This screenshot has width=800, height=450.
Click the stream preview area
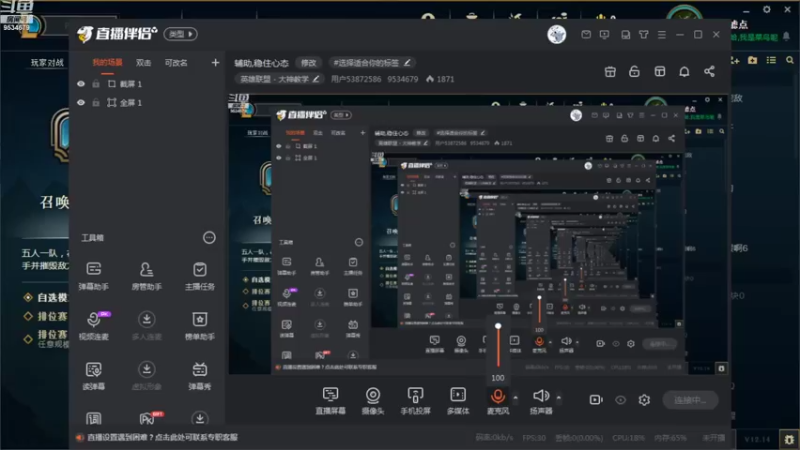pos(479,234)
